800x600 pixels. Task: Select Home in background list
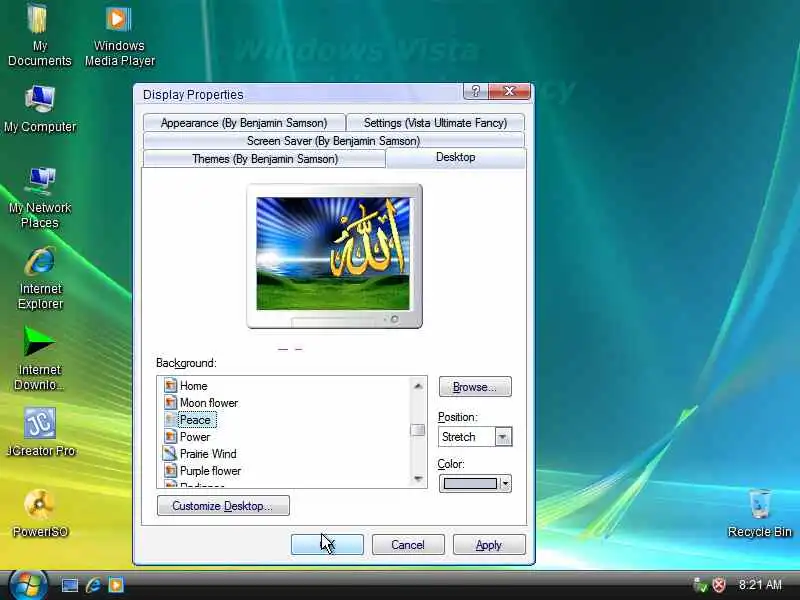pos(193,386)
